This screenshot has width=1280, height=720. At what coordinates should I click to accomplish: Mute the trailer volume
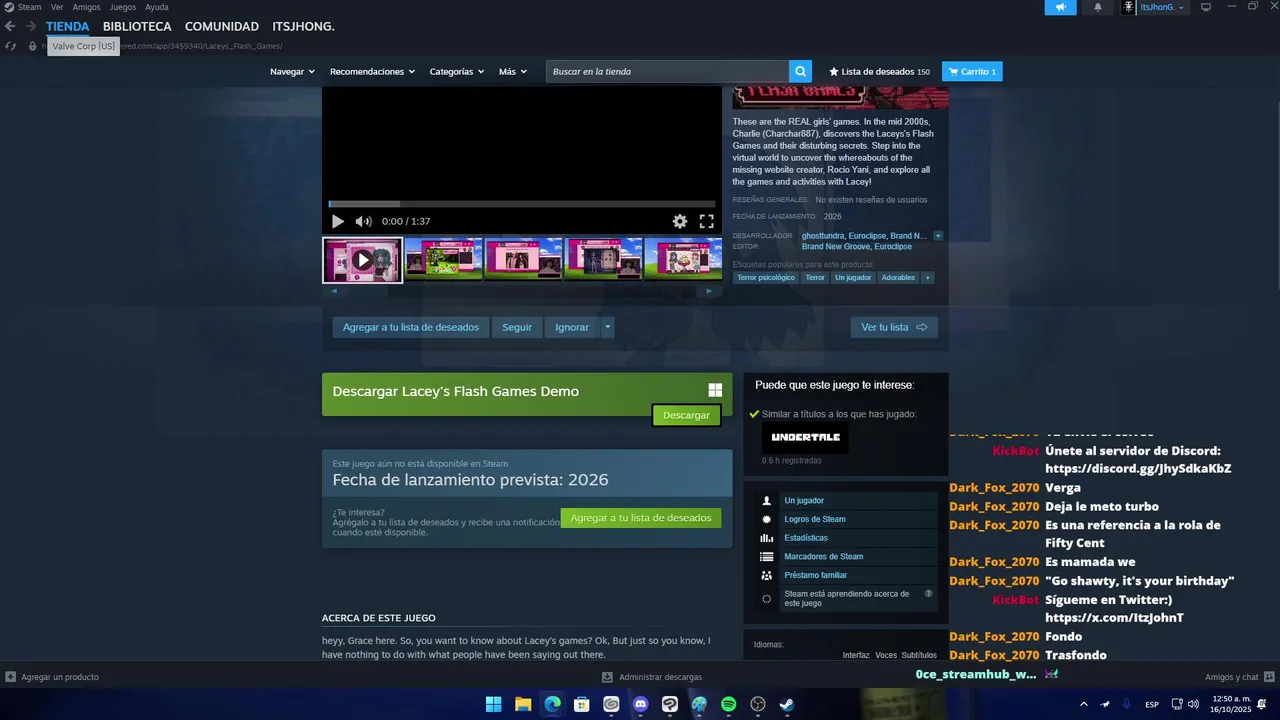coord(363,221)
